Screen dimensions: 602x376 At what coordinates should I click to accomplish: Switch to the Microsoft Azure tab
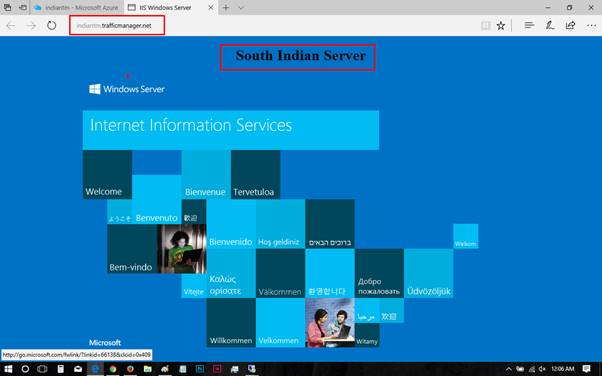[77, 8]
